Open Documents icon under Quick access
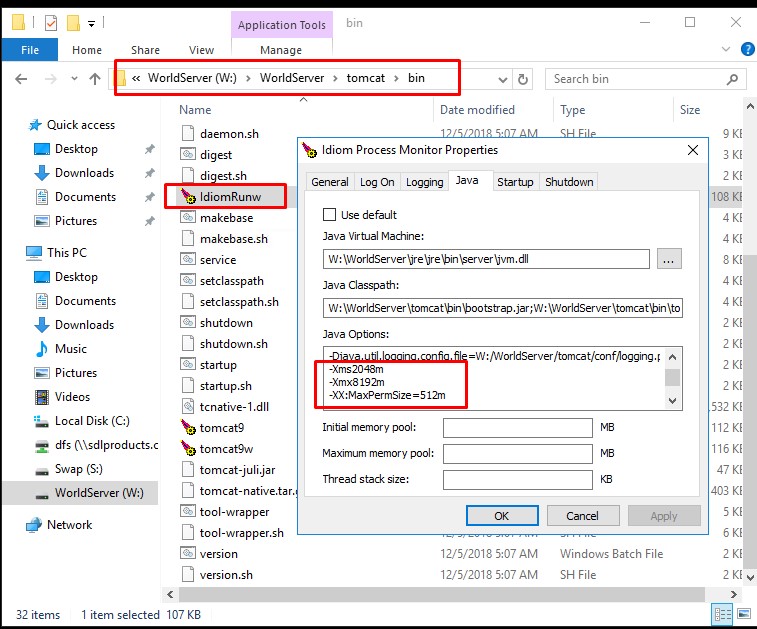This screenshot has height=629, width=757. (42, 196)
